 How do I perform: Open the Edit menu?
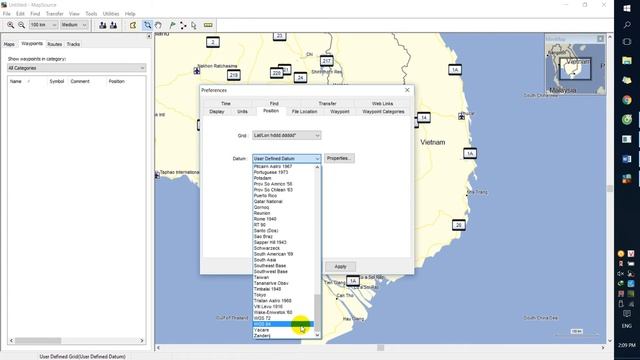pyautogui.click(x=20, y=13)
